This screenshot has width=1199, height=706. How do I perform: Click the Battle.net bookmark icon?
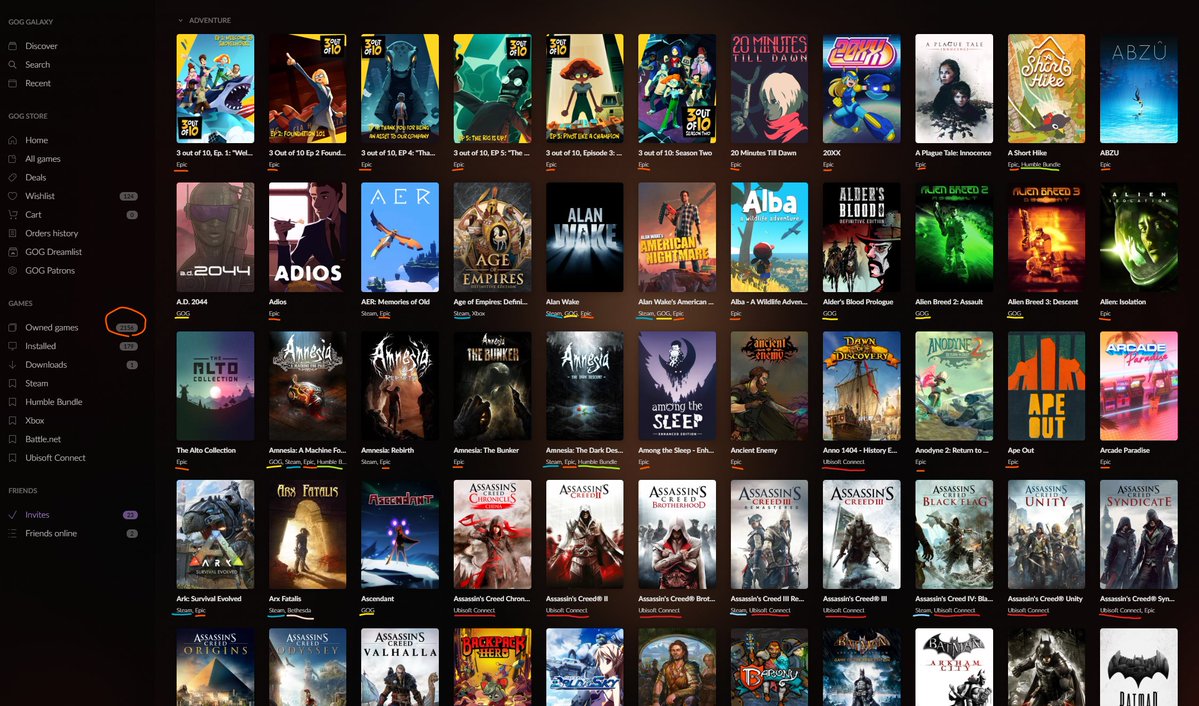tap(12, 439)
